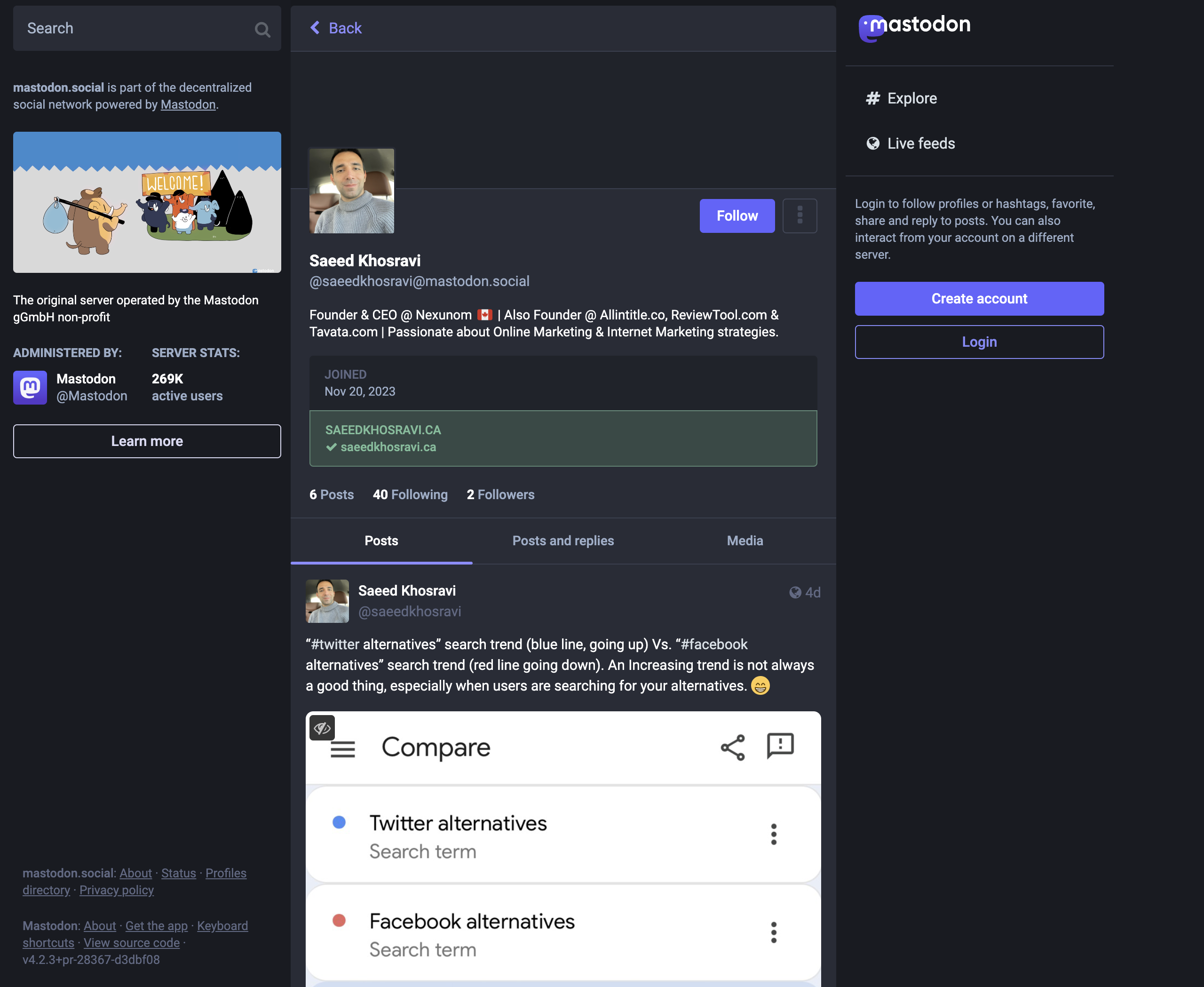This screenshot has height=987, width=1204.
Task: Click the Back navigation chevron
Action: click(313, 27)
